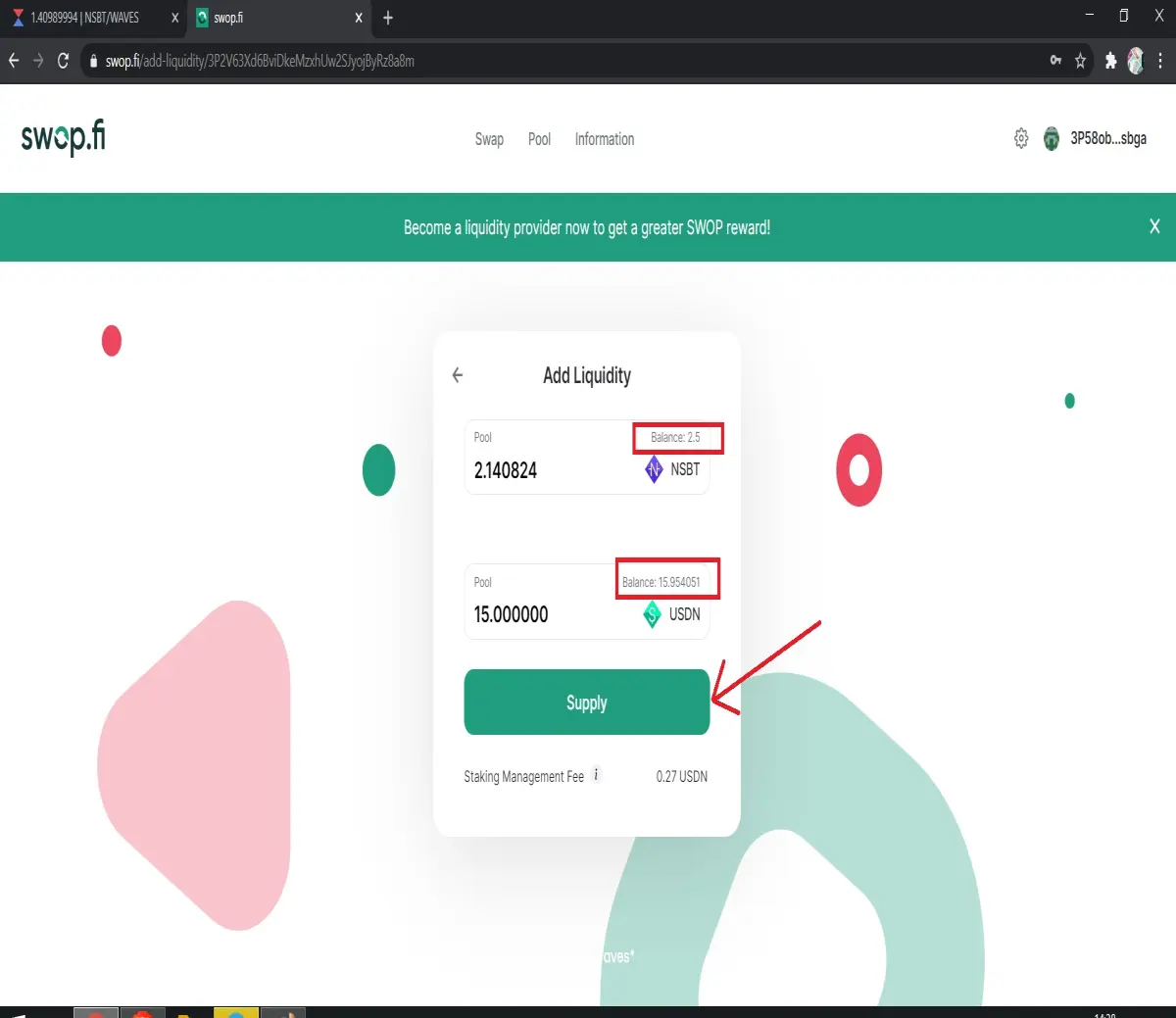
Task: Click the browser address bar URL
Action: click(260, 61)
